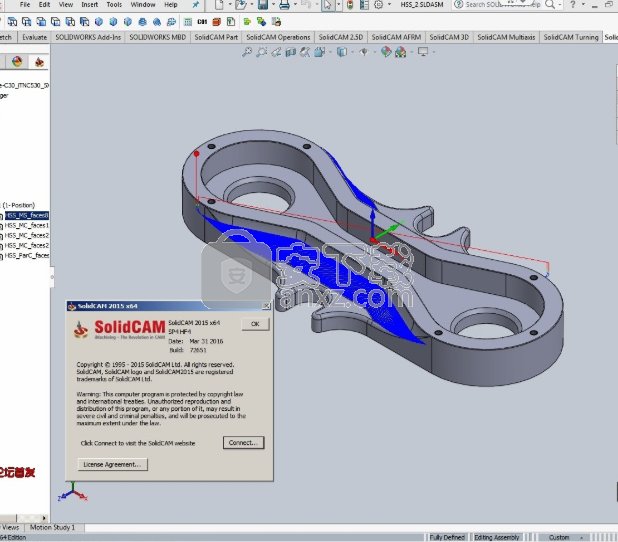
Task: Switch to SolidCAM Multiaxis tab
Action: pos(506,37)
